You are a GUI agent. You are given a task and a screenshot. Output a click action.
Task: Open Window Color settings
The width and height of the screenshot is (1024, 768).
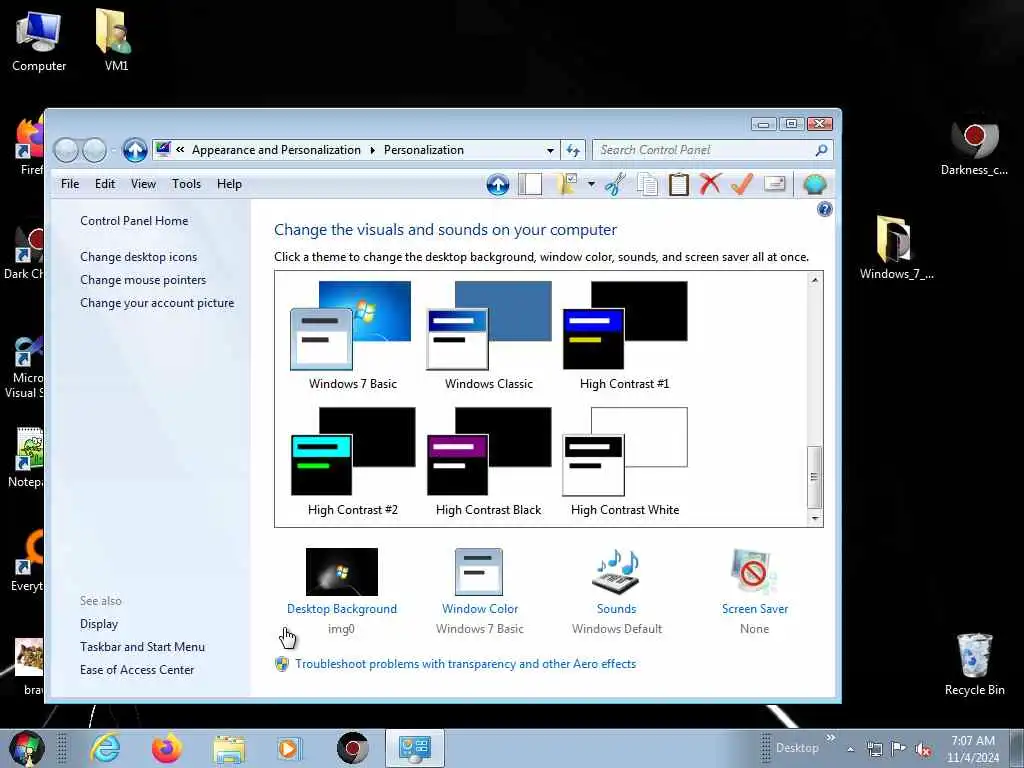[x=479, y=590]
